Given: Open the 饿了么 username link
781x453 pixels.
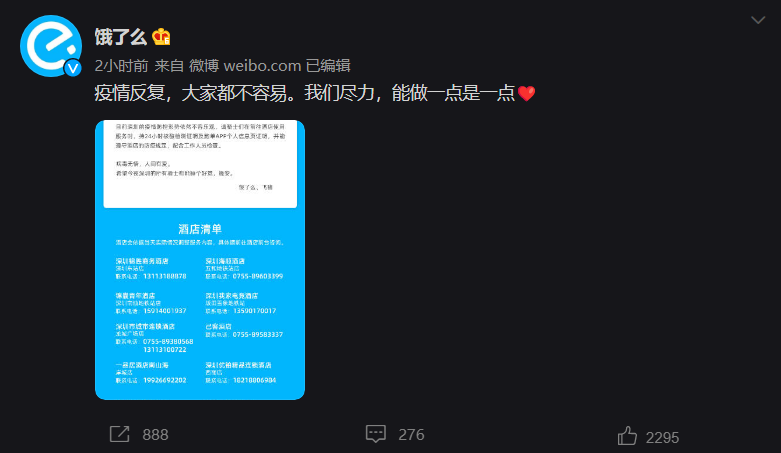Looking at the screenshot, I should pos(121,37).
